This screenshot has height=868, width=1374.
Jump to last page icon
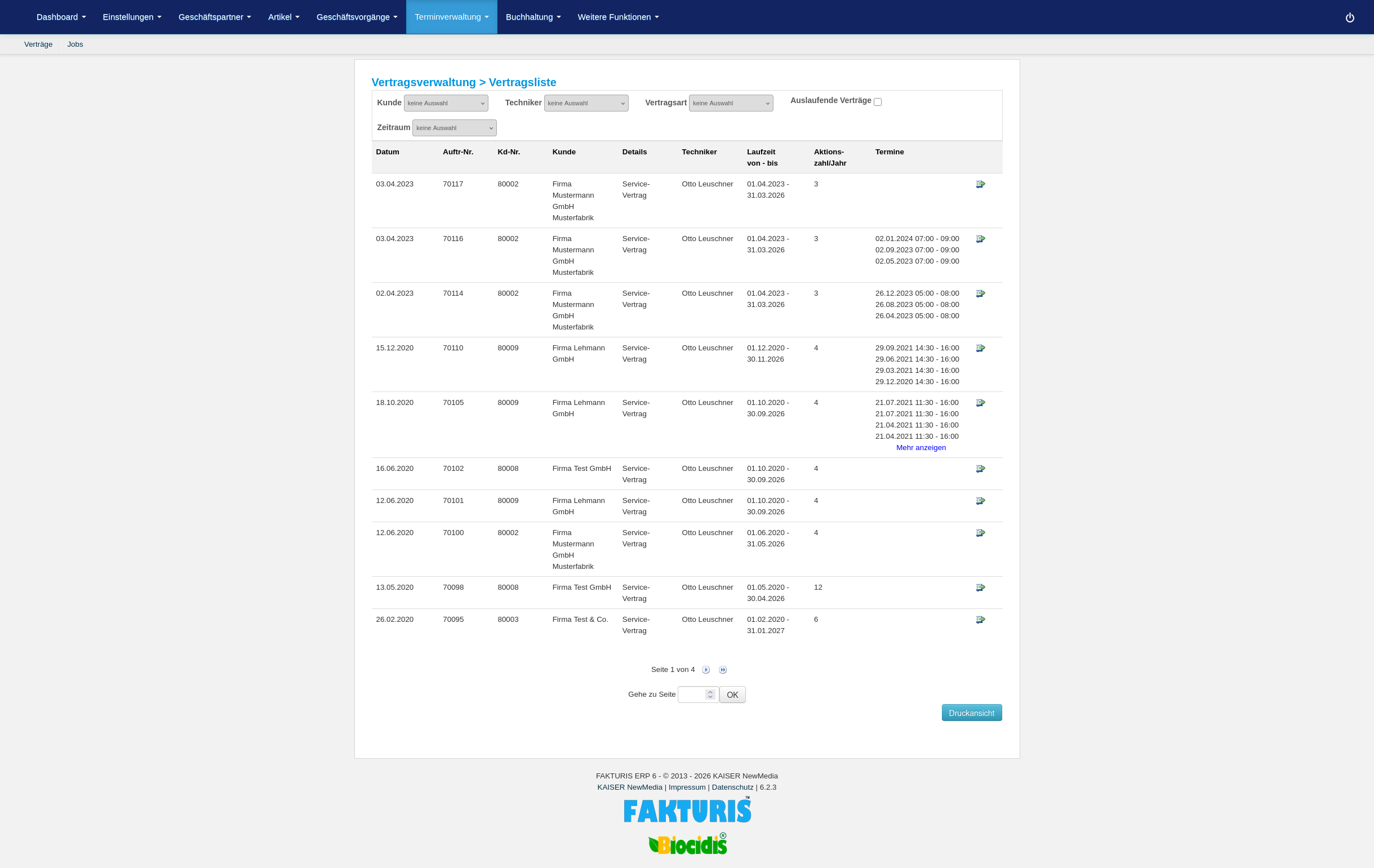click(723, 670)
